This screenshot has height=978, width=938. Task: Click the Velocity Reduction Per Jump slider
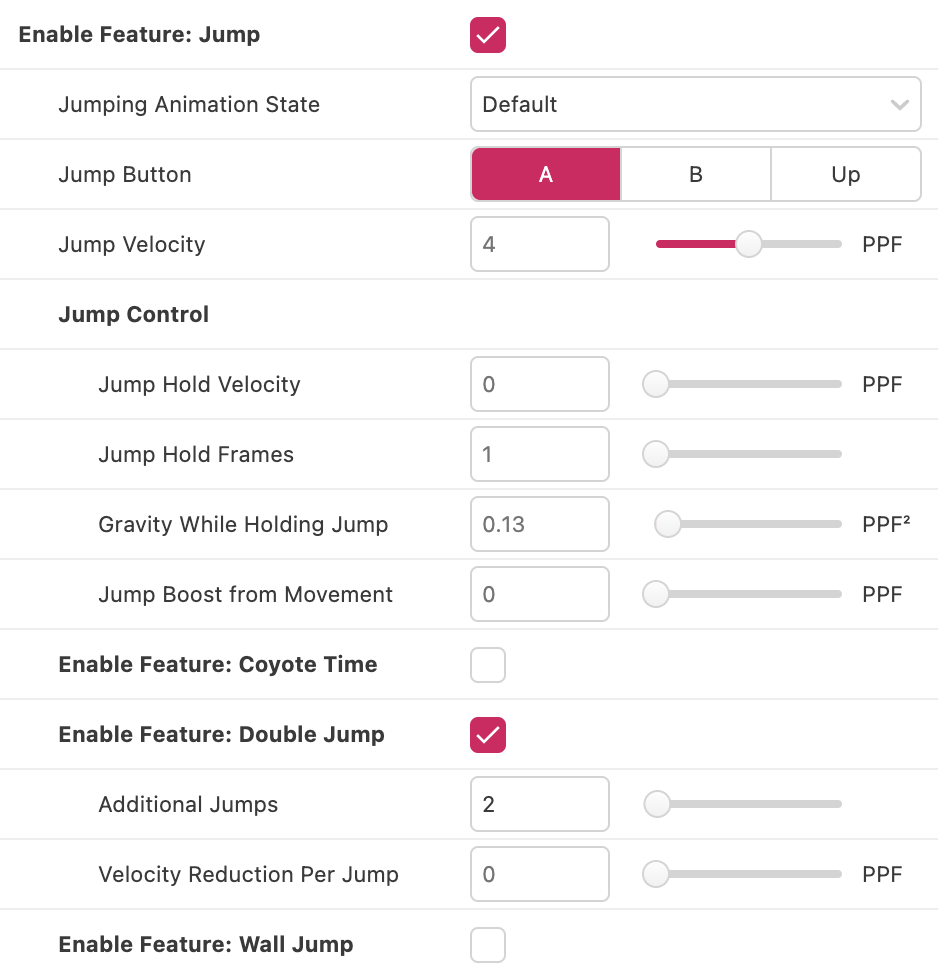748,875
